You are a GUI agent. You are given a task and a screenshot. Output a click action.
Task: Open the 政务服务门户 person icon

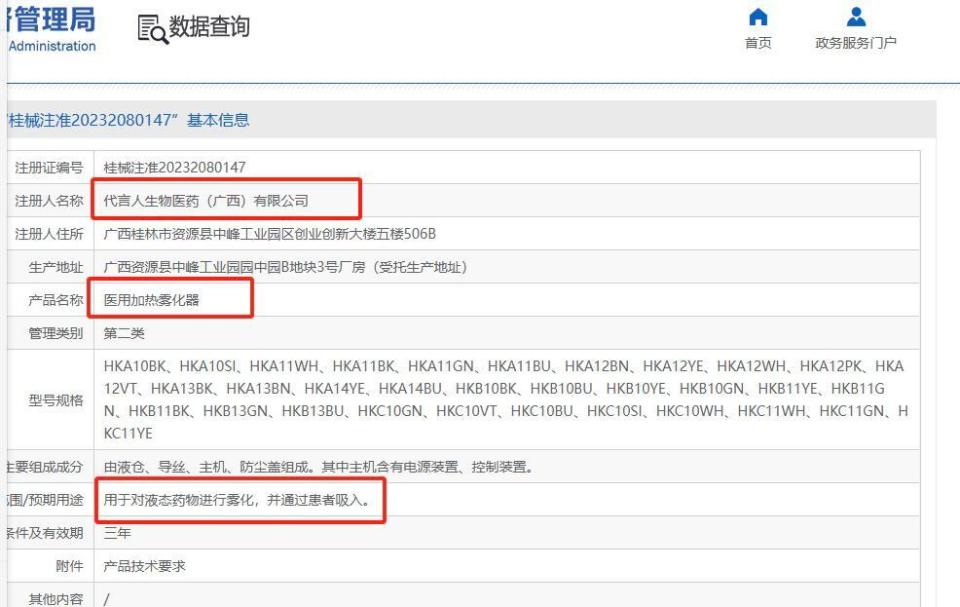(x=856, y=17)
